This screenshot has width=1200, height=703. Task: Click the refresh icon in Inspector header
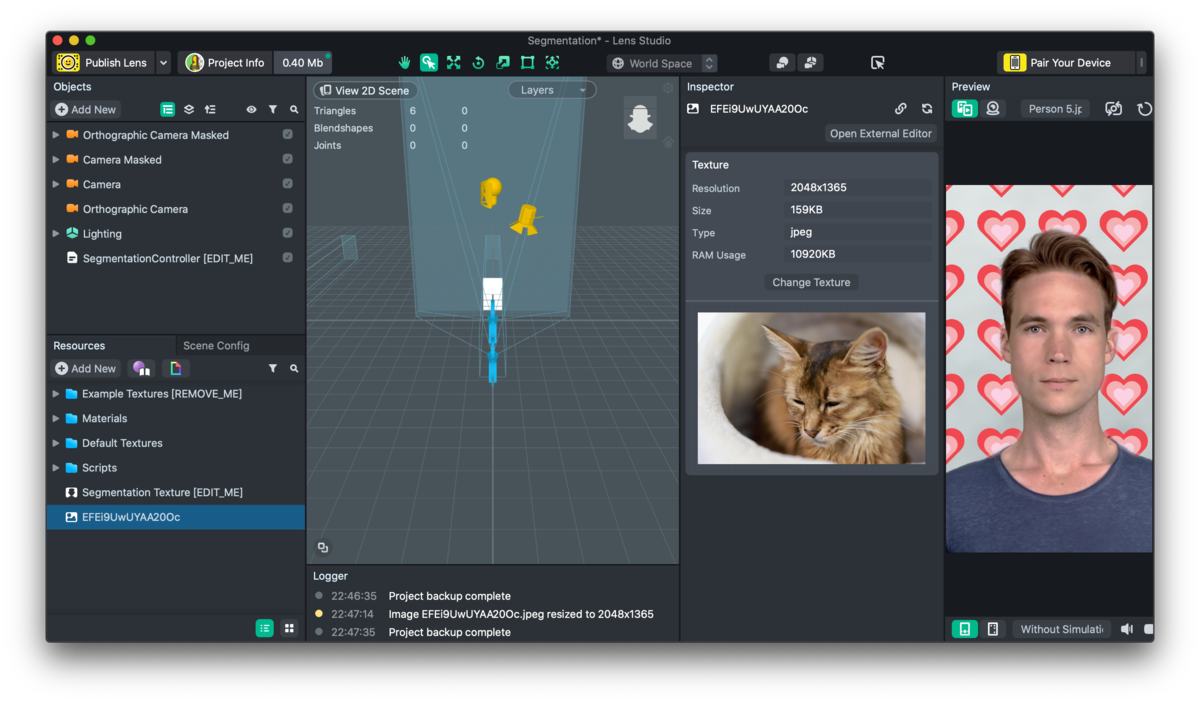[927, 109]
